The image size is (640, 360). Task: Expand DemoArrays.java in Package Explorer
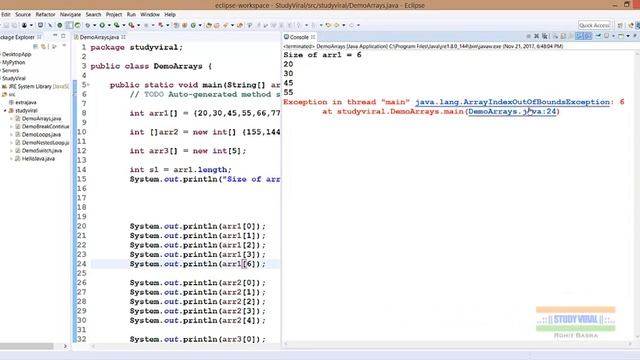point(11,119)
